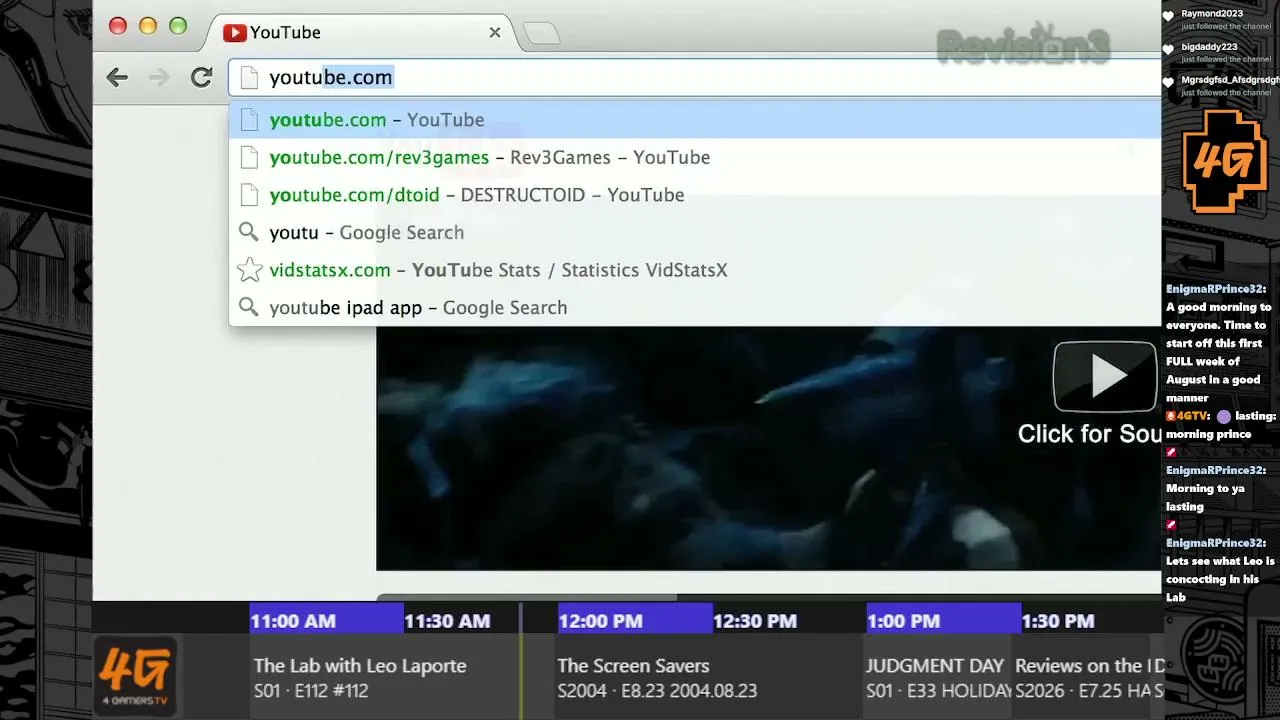Click the star icon beside vidstatsx.com
Screen dimensions: 1280x720
[x=249, y=270]
